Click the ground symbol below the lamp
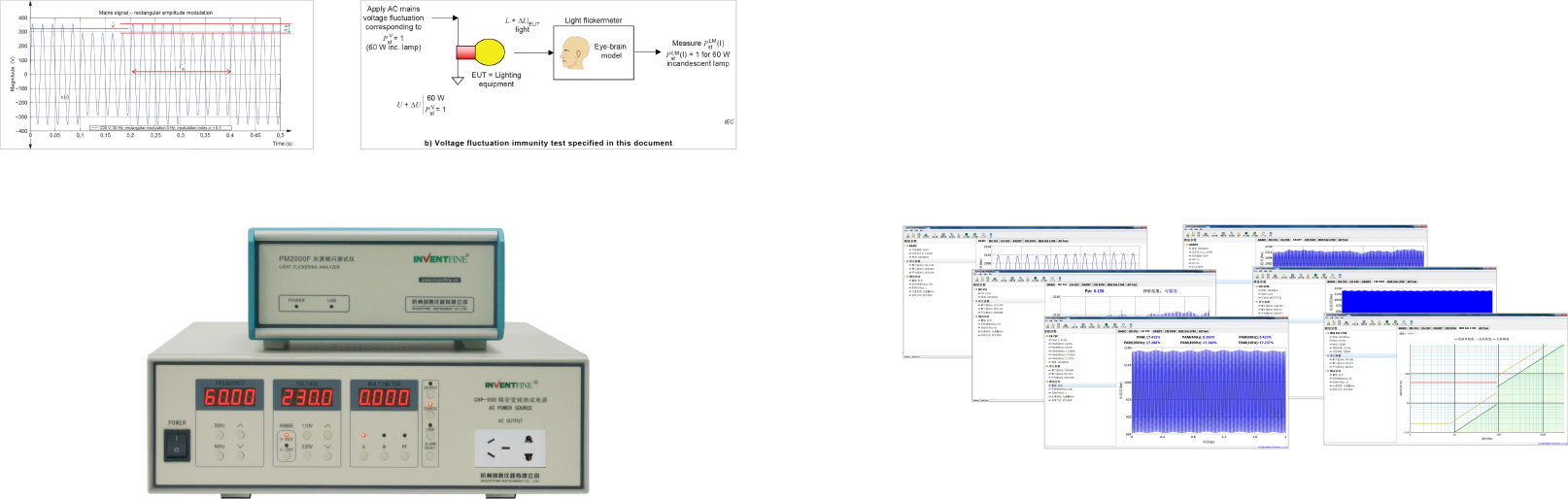Image resolution: width=1568 pixels, height=499 pixels. 458,81
